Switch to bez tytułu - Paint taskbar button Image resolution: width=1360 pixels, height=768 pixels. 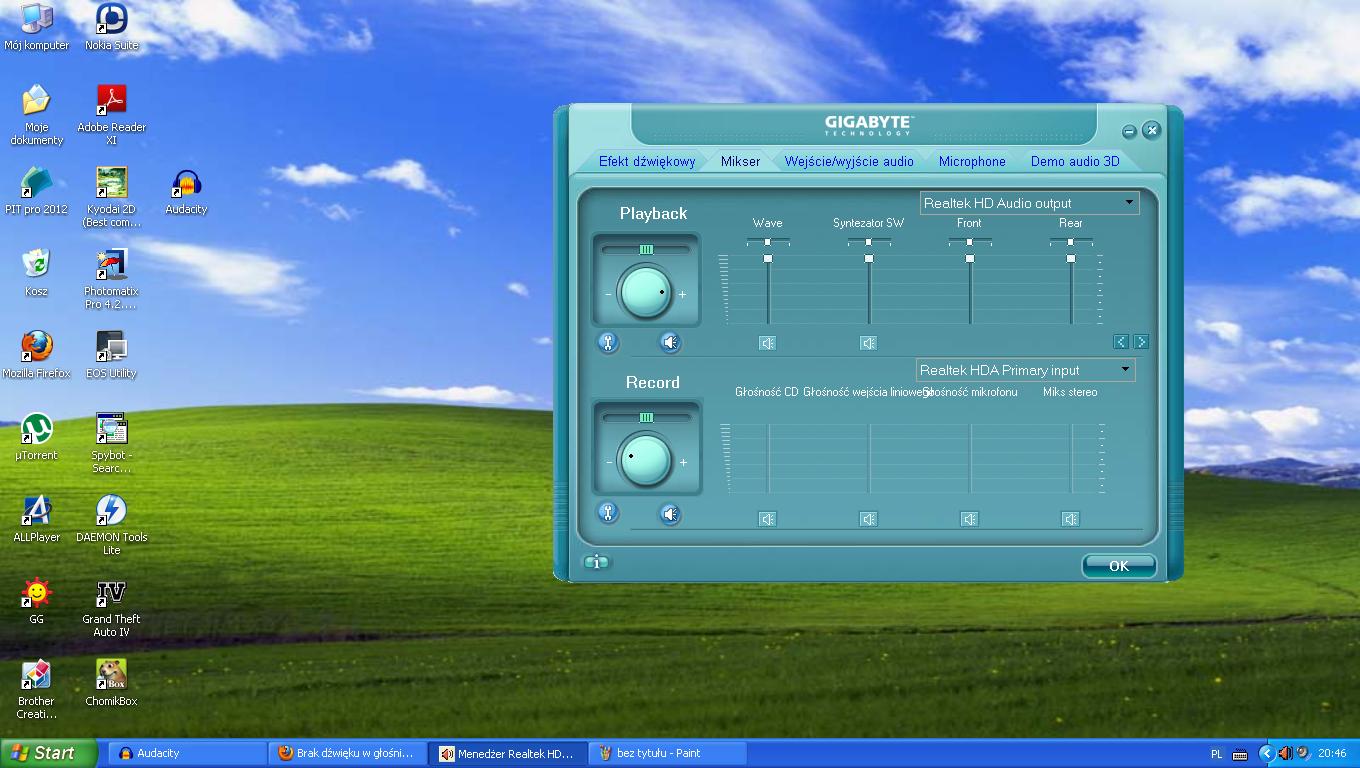668,753
